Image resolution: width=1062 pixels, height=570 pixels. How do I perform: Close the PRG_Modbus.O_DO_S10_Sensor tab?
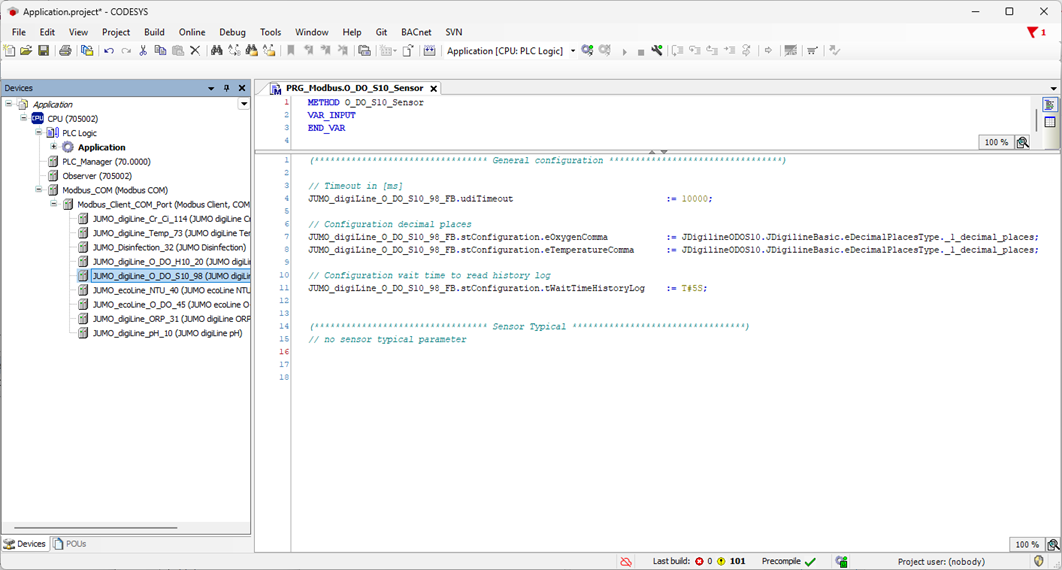[433, 89]
